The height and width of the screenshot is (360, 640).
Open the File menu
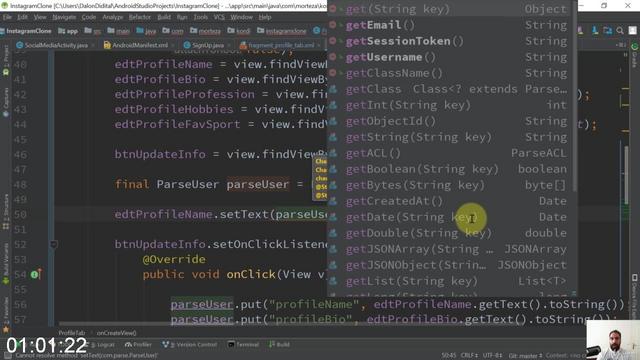7,17
